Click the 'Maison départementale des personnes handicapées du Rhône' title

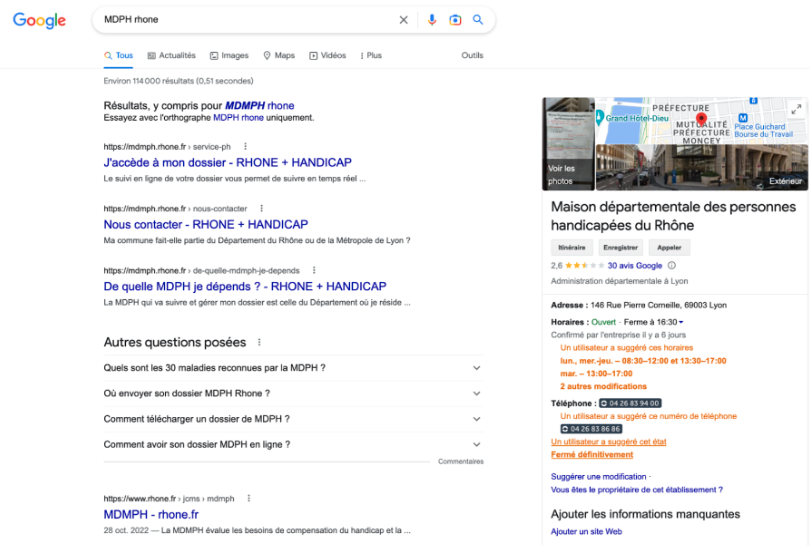(673, 216)
